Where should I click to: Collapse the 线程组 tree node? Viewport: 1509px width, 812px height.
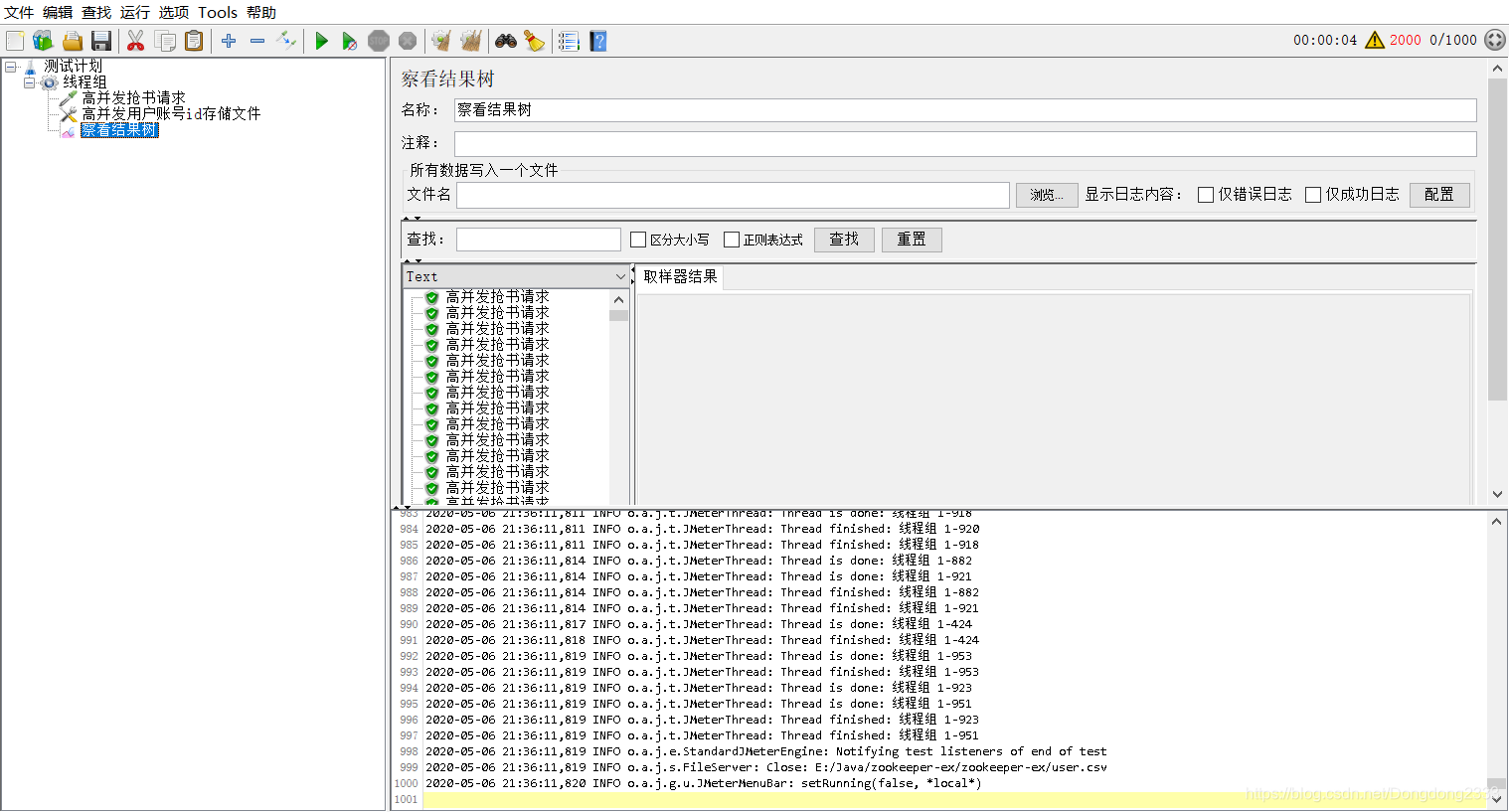[x=29, y=82]
